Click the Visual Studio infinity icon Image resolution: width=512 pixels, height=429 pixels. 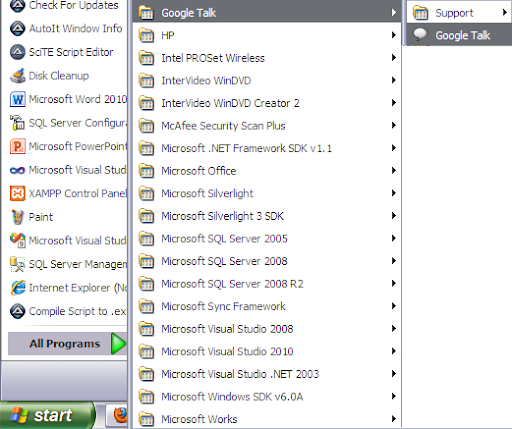point(17,170)
